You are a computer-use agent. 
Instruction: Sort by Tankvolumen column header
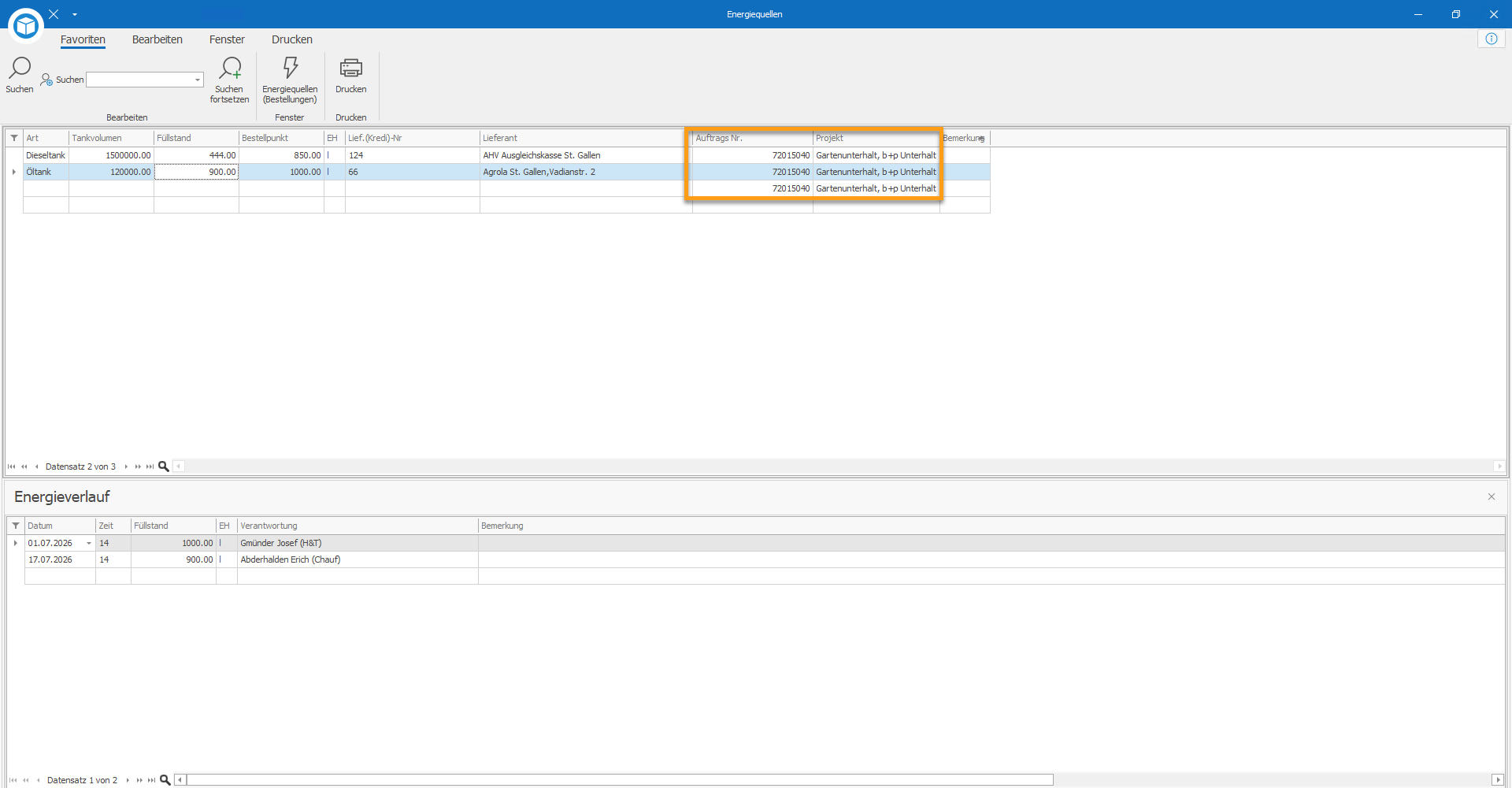[x=111, y=138]
